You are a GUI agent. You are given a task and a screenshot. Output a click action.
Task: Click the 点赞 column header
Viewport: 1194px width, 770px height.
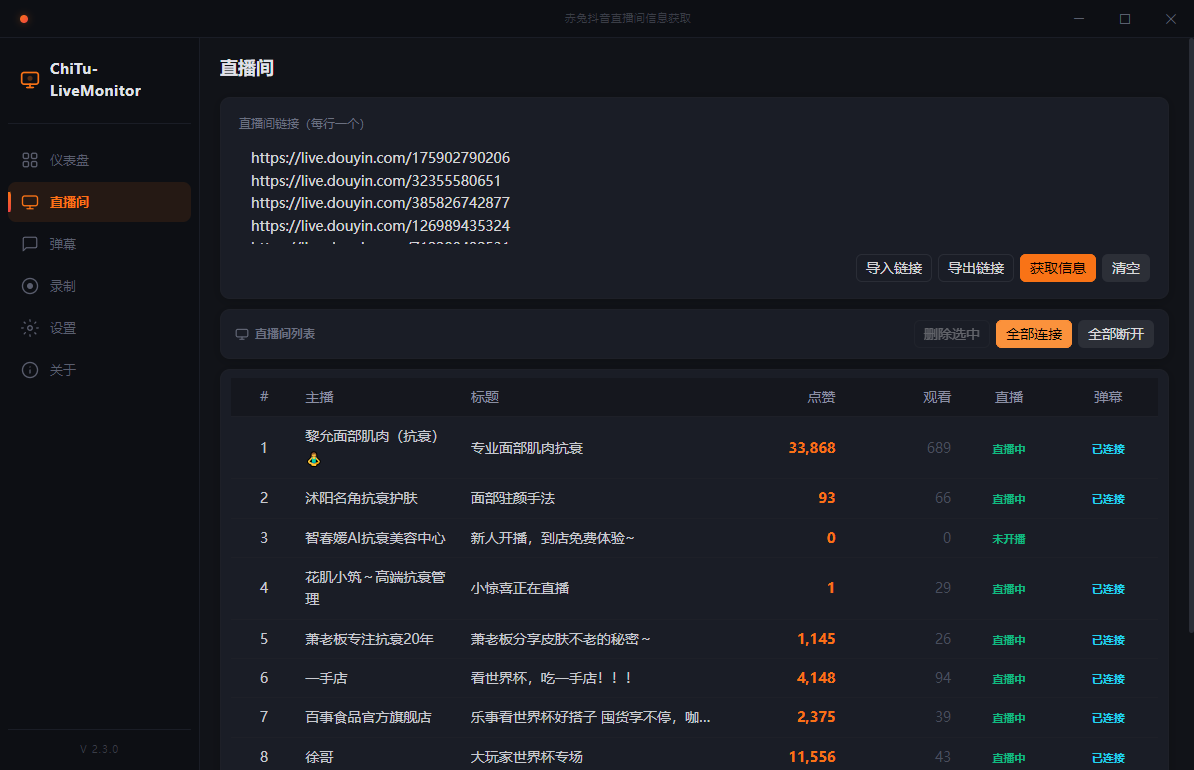[821, 398]
